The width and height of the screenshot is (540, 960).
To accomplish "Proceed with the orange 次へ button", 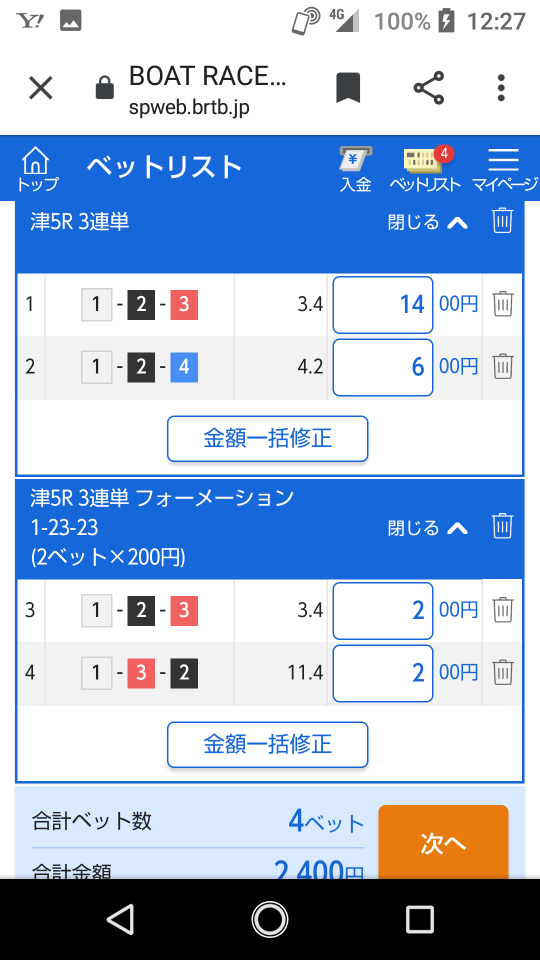I will coord(443,842).
